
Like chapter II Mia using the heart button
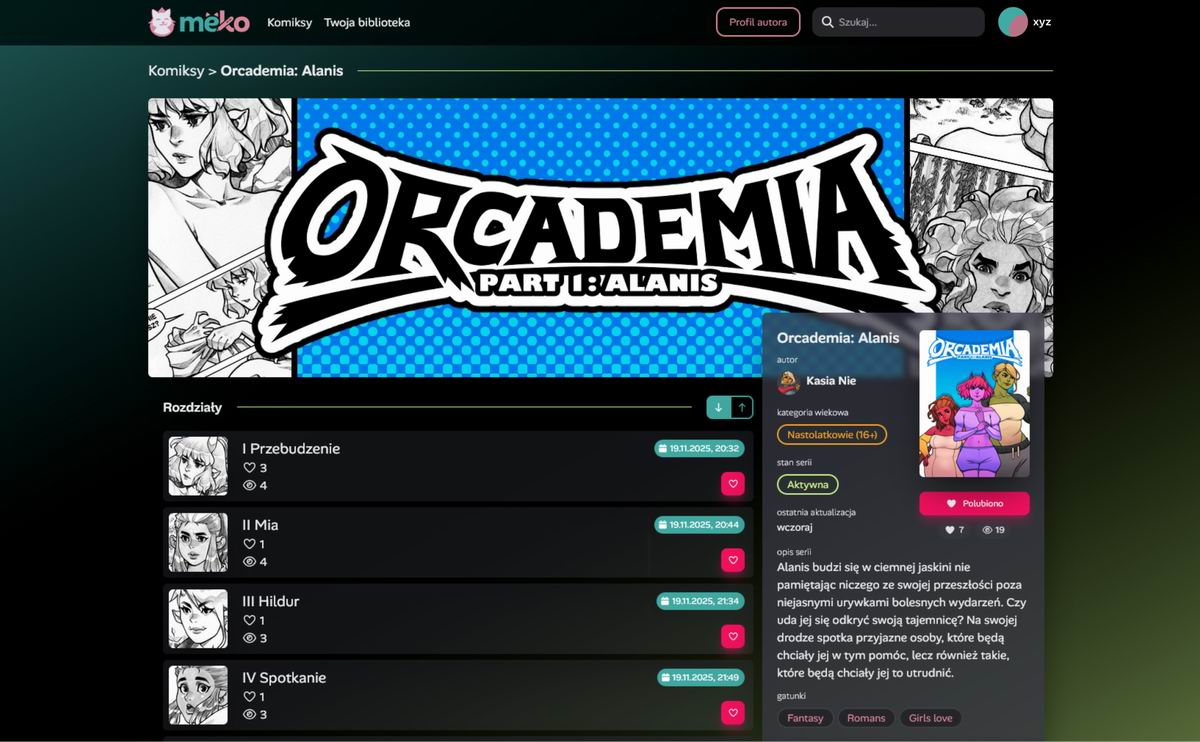click(x=733, y=560)
